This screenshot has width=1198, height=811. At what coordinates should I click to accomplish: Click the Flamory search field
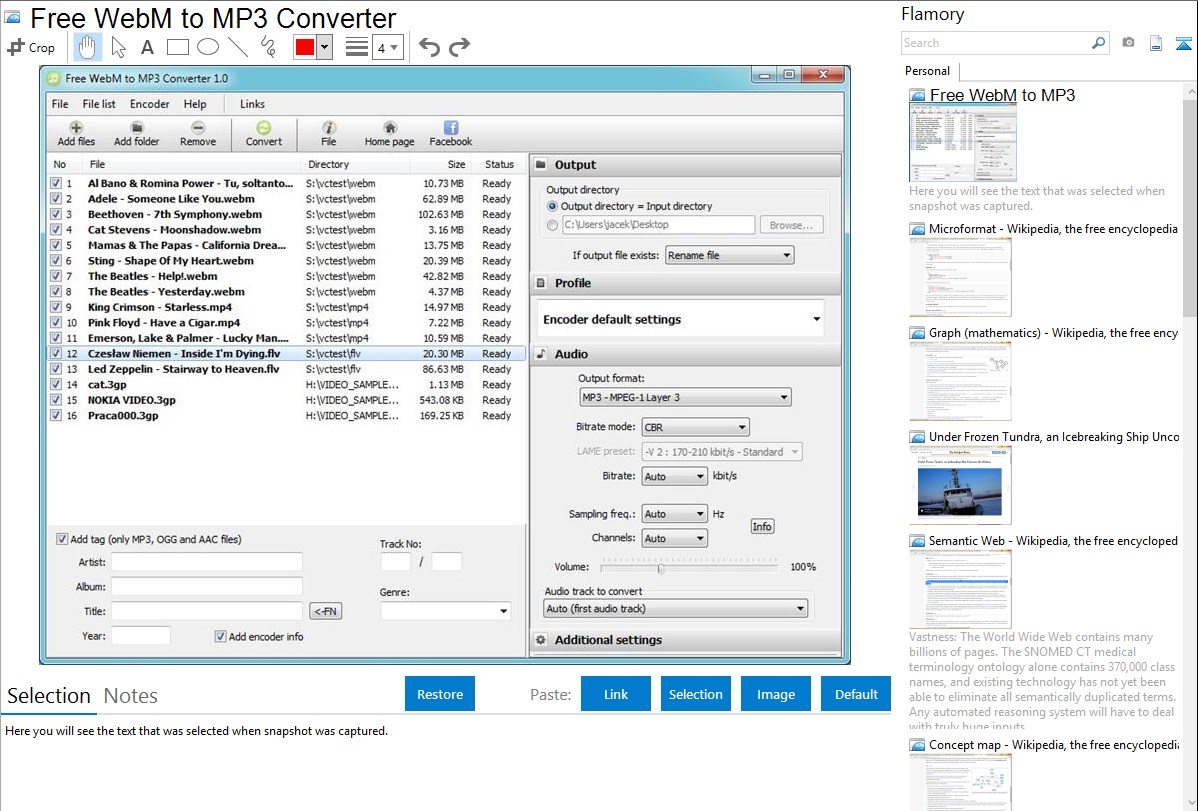pyautogui.click(x=995, y=43)
